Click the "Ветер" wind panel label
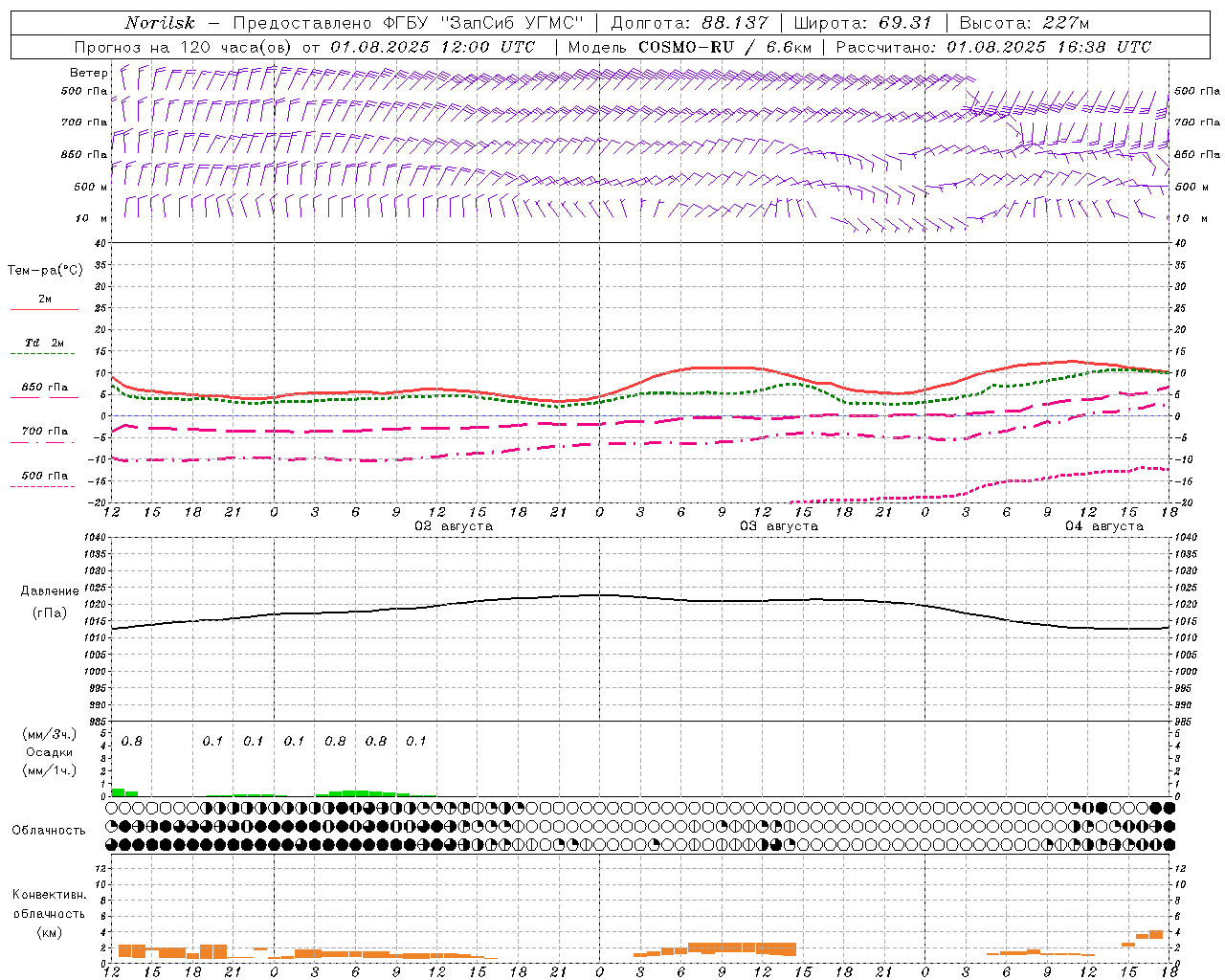Viewport: 1225px width, 980px height. pyautogui.click(x=88, y=73)
